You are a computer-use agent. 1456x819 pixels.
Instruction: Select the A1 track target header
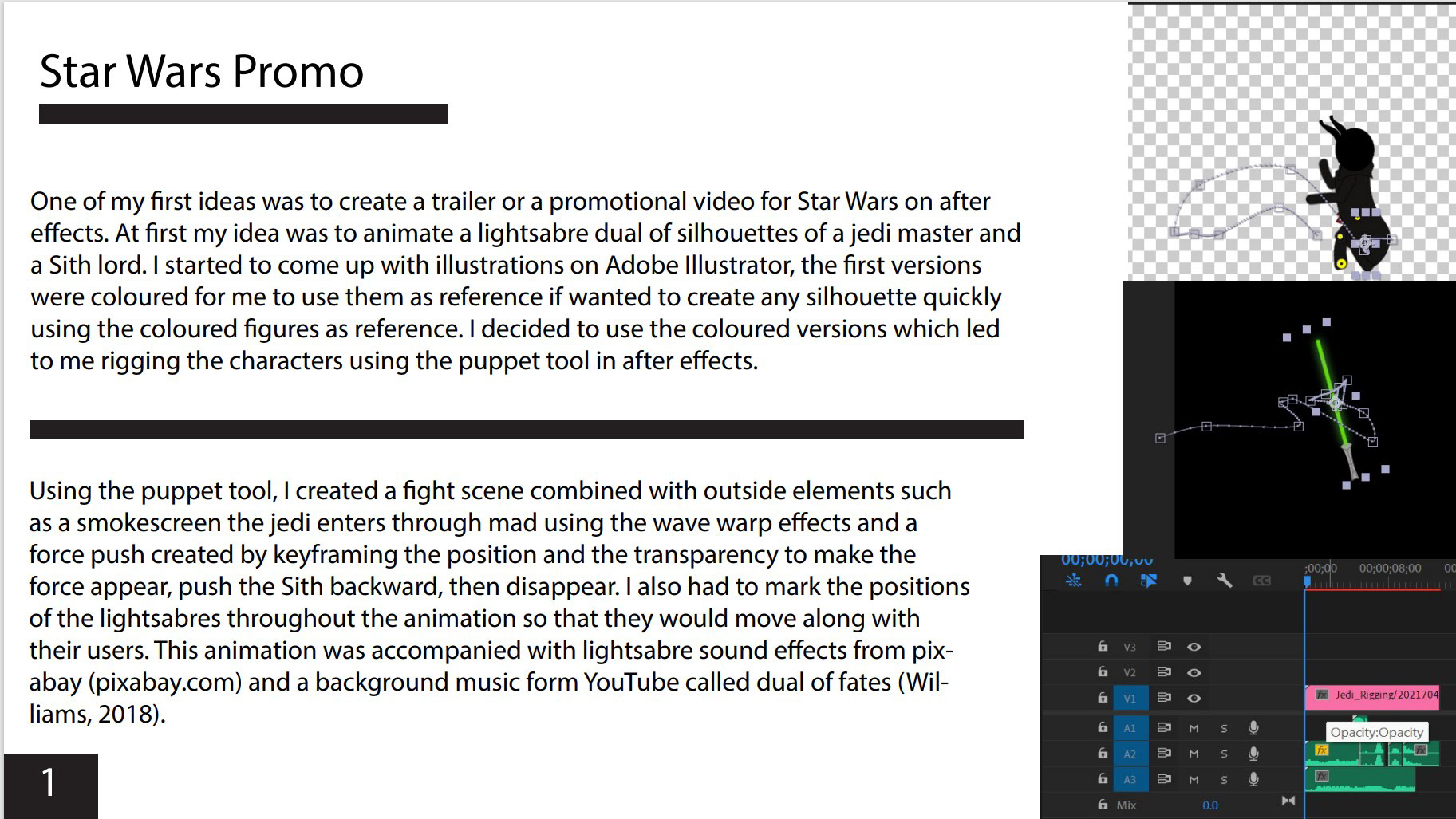1130,727
